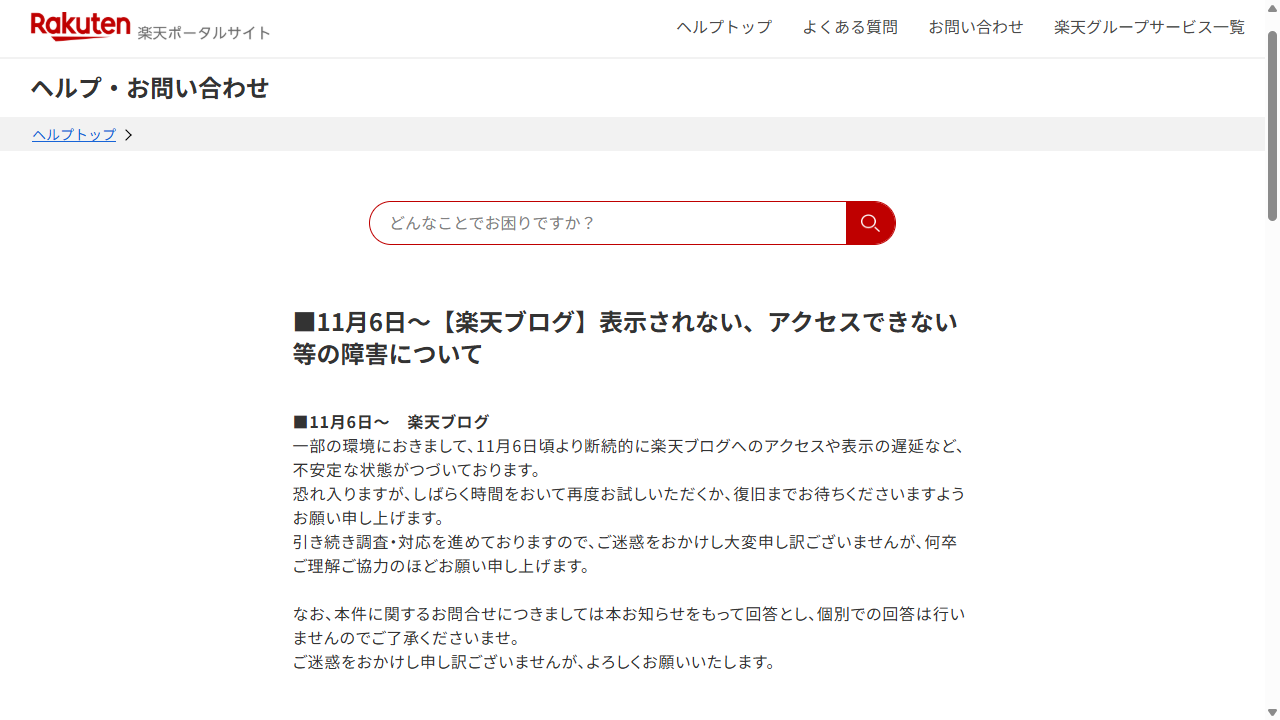The height and width of the screenshot is (720, 1280).
Task: Click the paragraph starting with 恐れ入りますが
Action: coord(628,506)
